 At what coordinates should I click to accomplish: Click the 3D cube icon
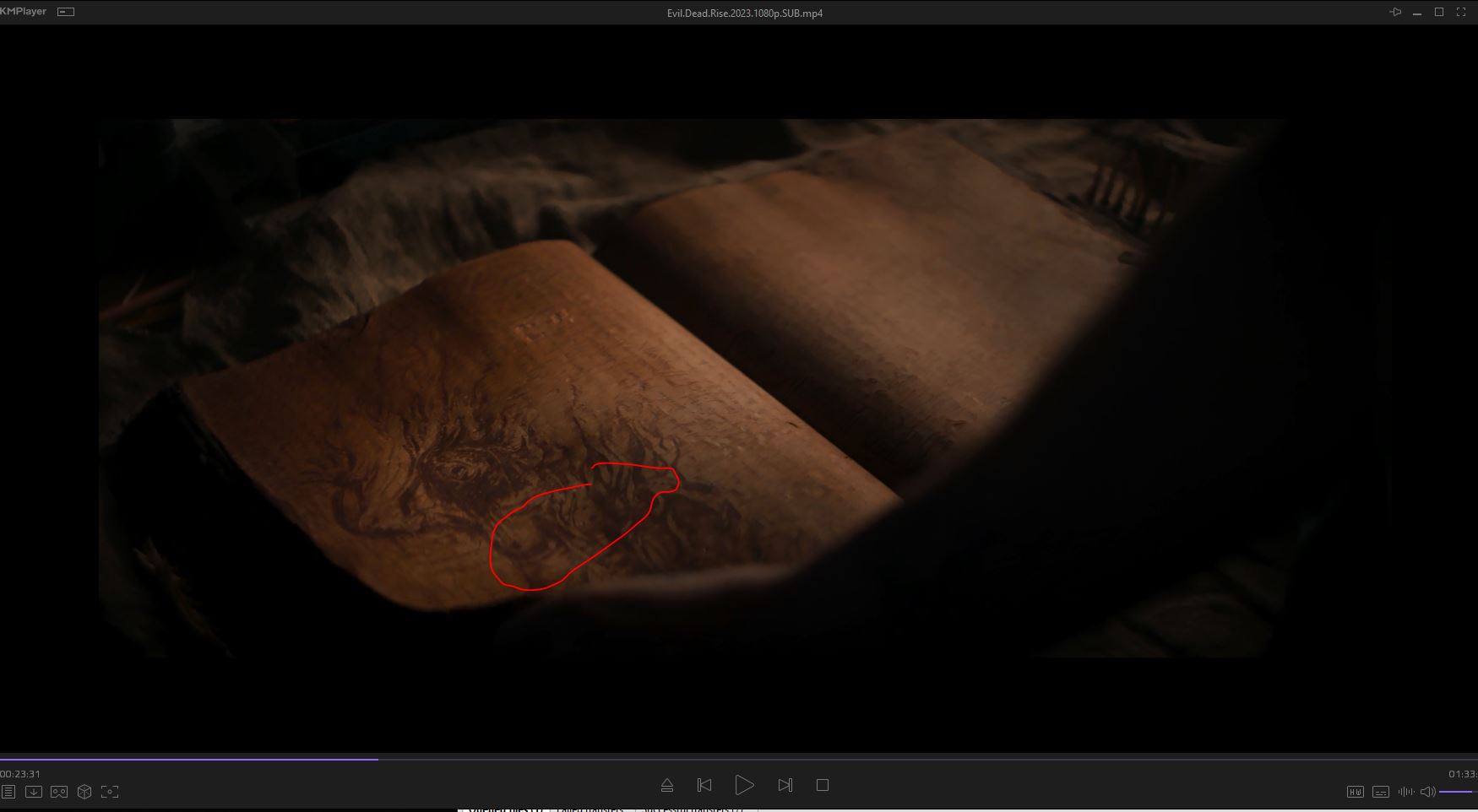(x=84, y=792)
